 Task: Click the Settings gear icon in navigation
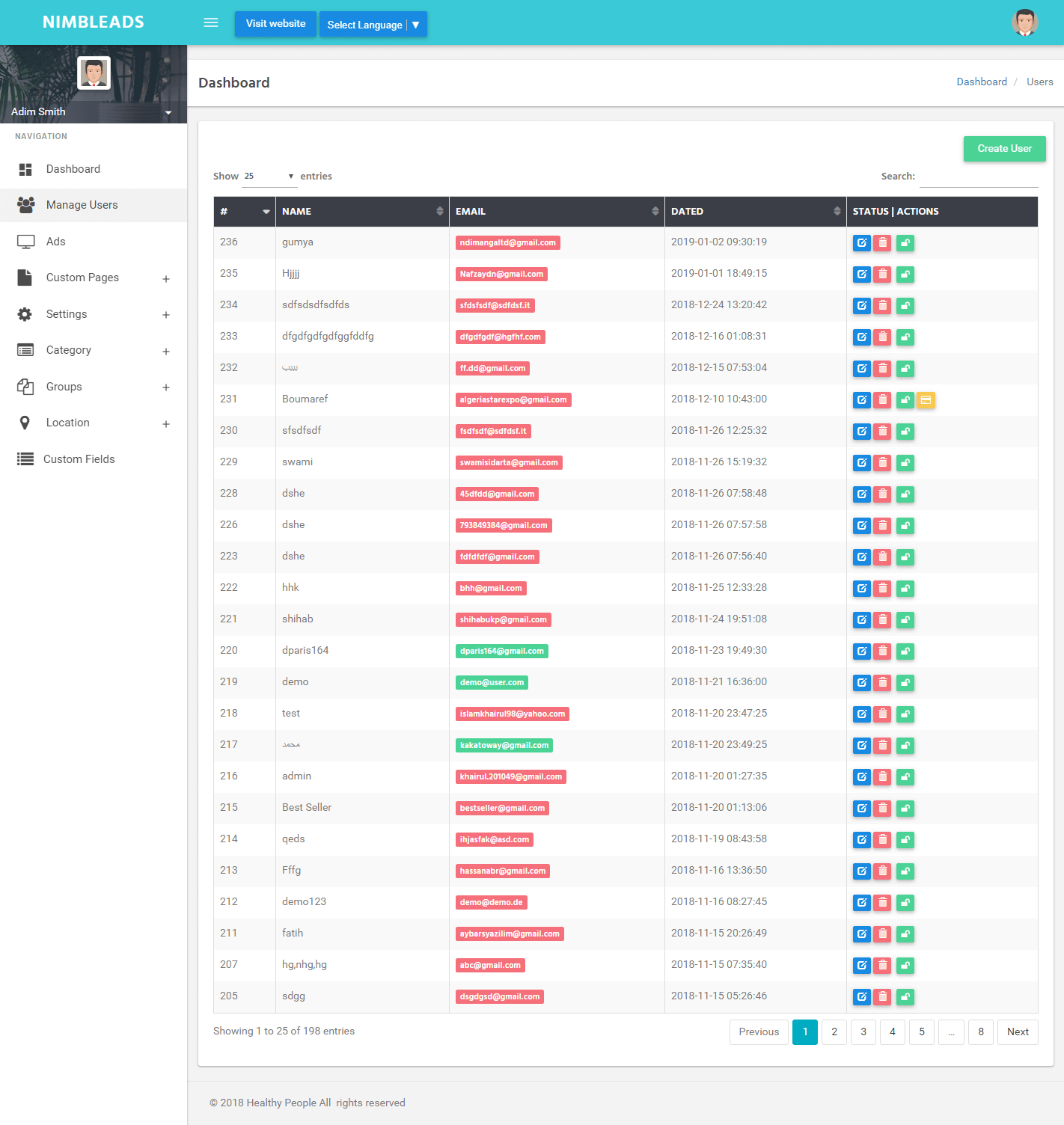(x=26, y=314)
